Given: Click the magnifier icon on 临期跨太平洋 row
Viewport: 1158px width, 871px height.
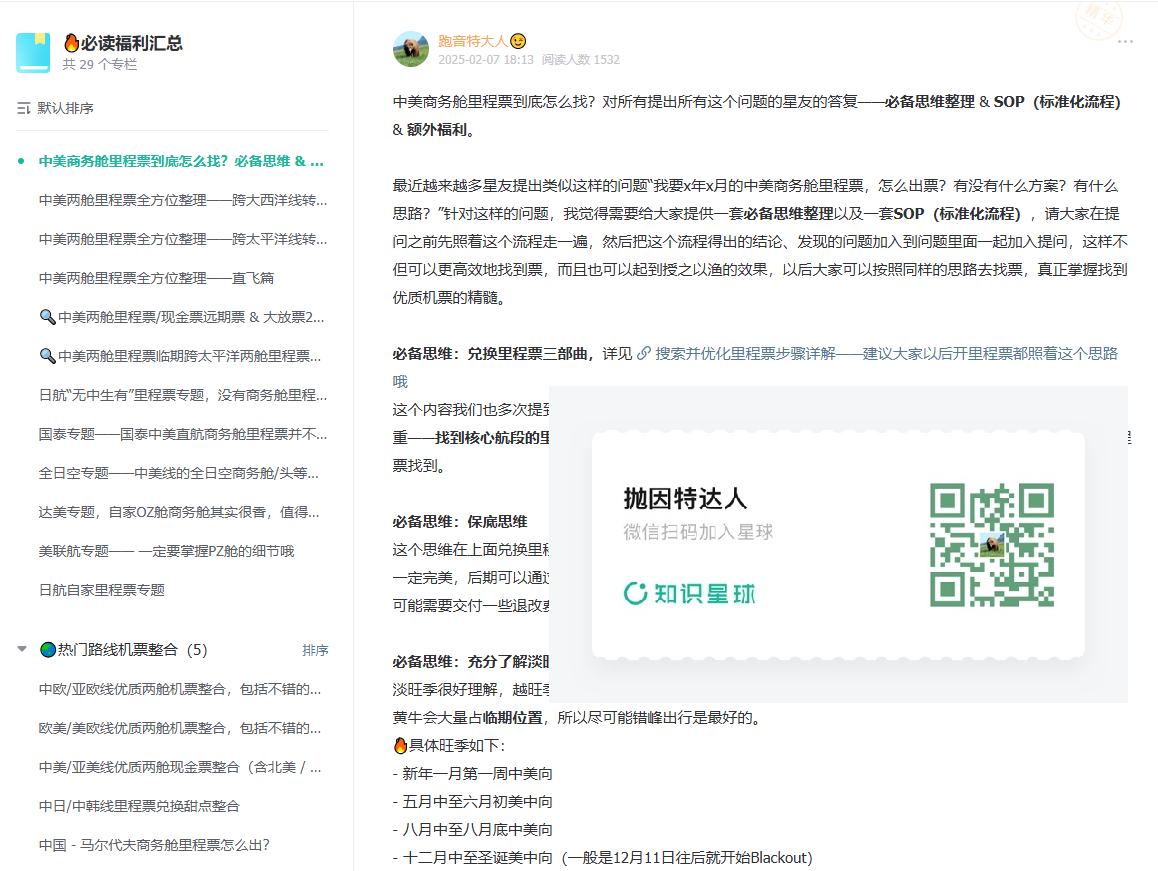Looking at the screenshot, I should tap(47, 356).
